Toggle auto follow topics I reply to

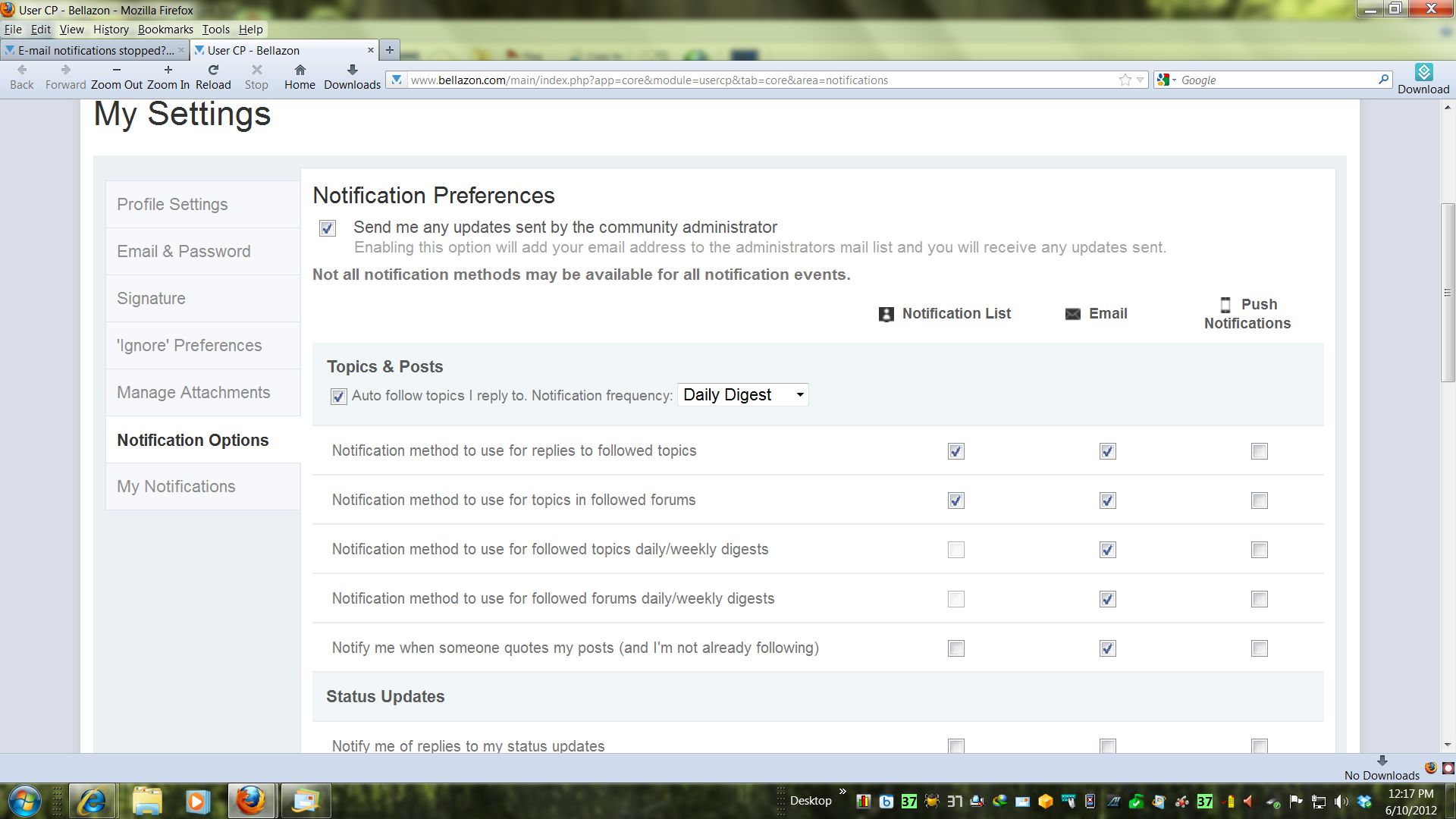[x=338, y=397]
